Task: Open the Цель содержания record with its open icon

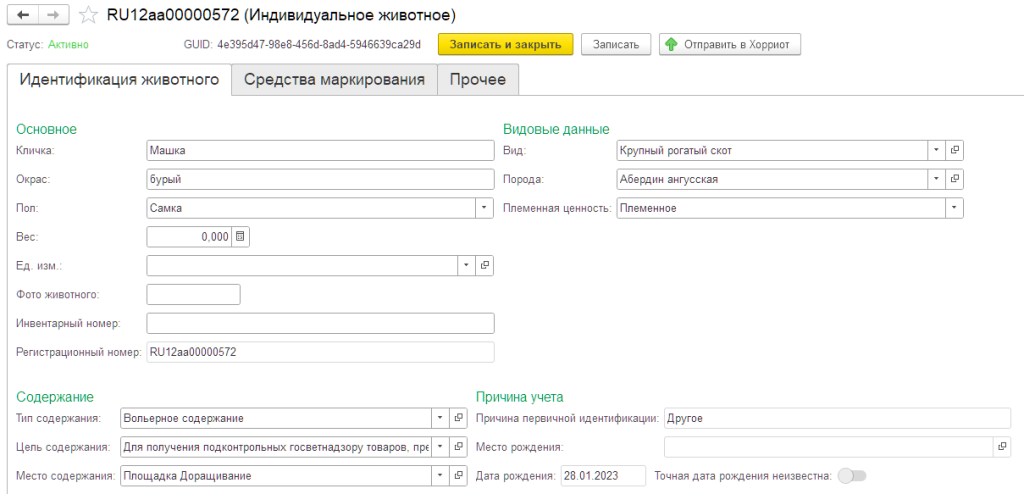Action: pyautogui.click(x=458, y=447)
